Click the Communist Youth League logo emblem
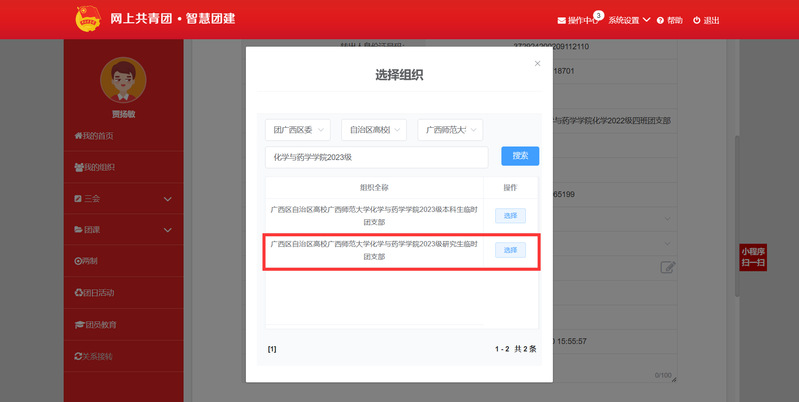The width and height of the screenshot is (799, 402). (x=88, y=19)
